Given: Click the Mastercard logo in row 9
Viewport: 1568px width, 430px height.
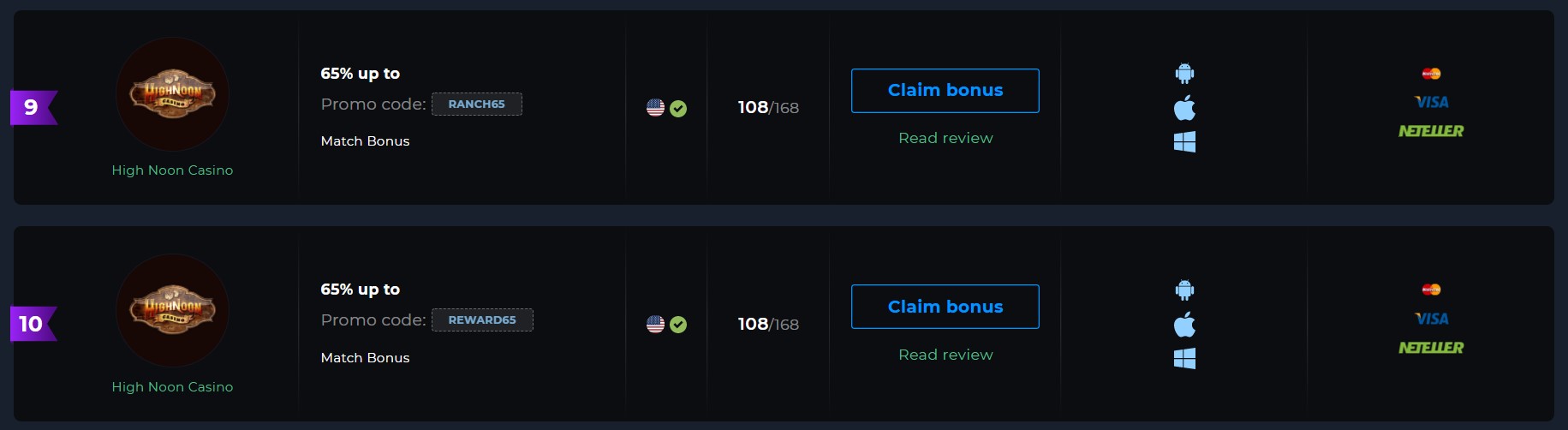Looking at the screenshot, I should (1431, 74).
